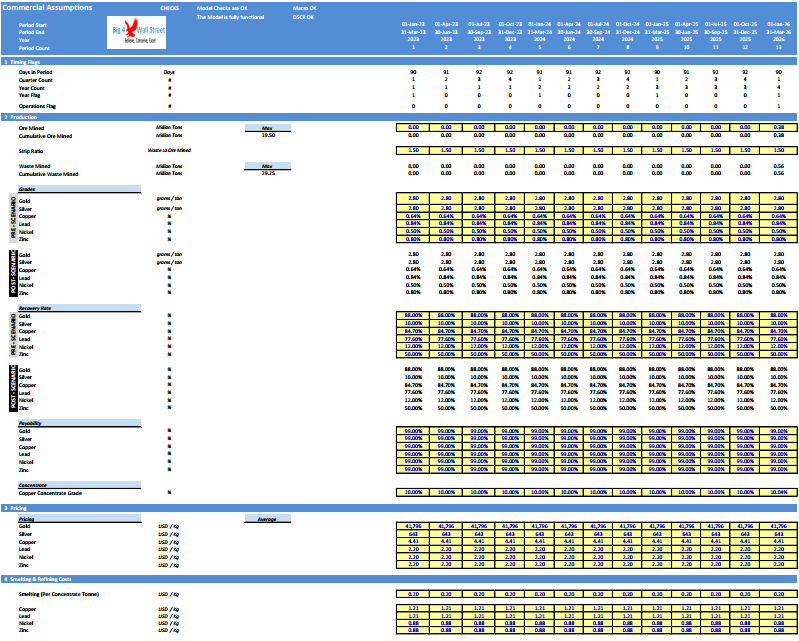The height and width of the screenshot is (641, 799).
Task: Select the Waste Mined Max value 29.25
Action: [268, 173]
